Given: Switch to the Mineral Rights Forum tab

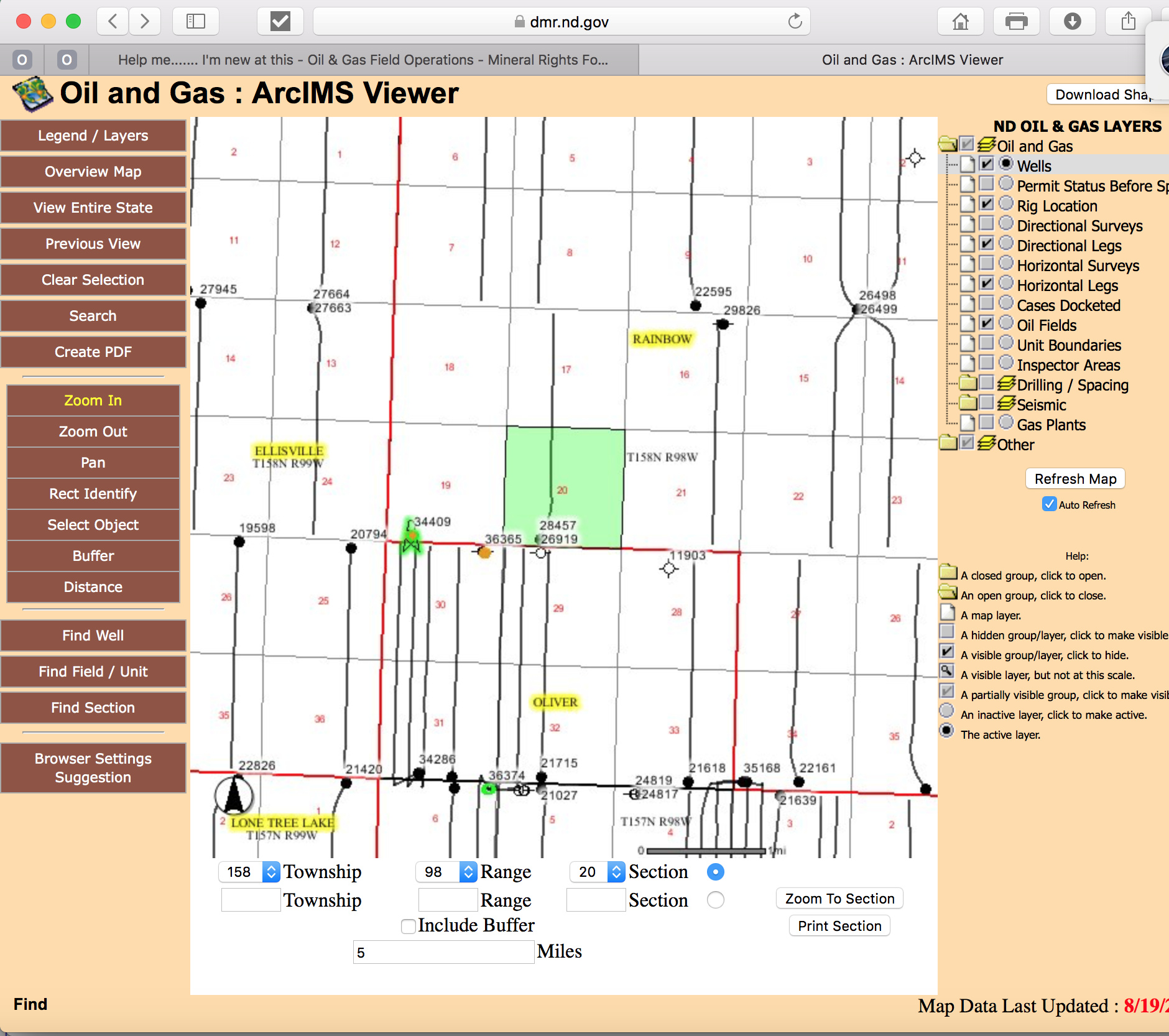Looking at the screenshot, I should pyautogui.click(x=363, y=60).
